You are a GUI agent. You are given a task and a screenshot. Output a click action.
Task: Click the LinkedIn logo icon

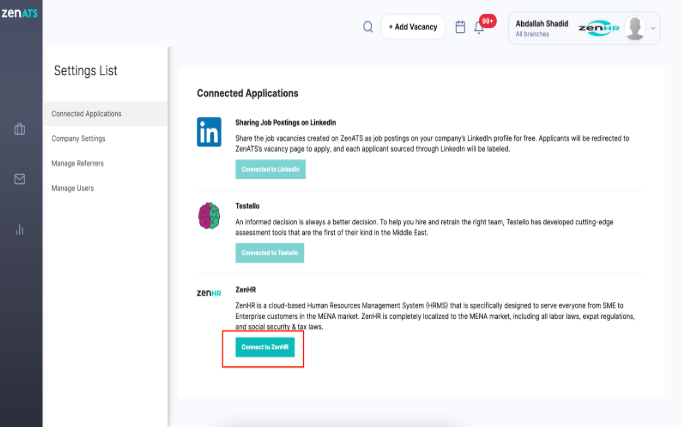click(x=209, y=132)
